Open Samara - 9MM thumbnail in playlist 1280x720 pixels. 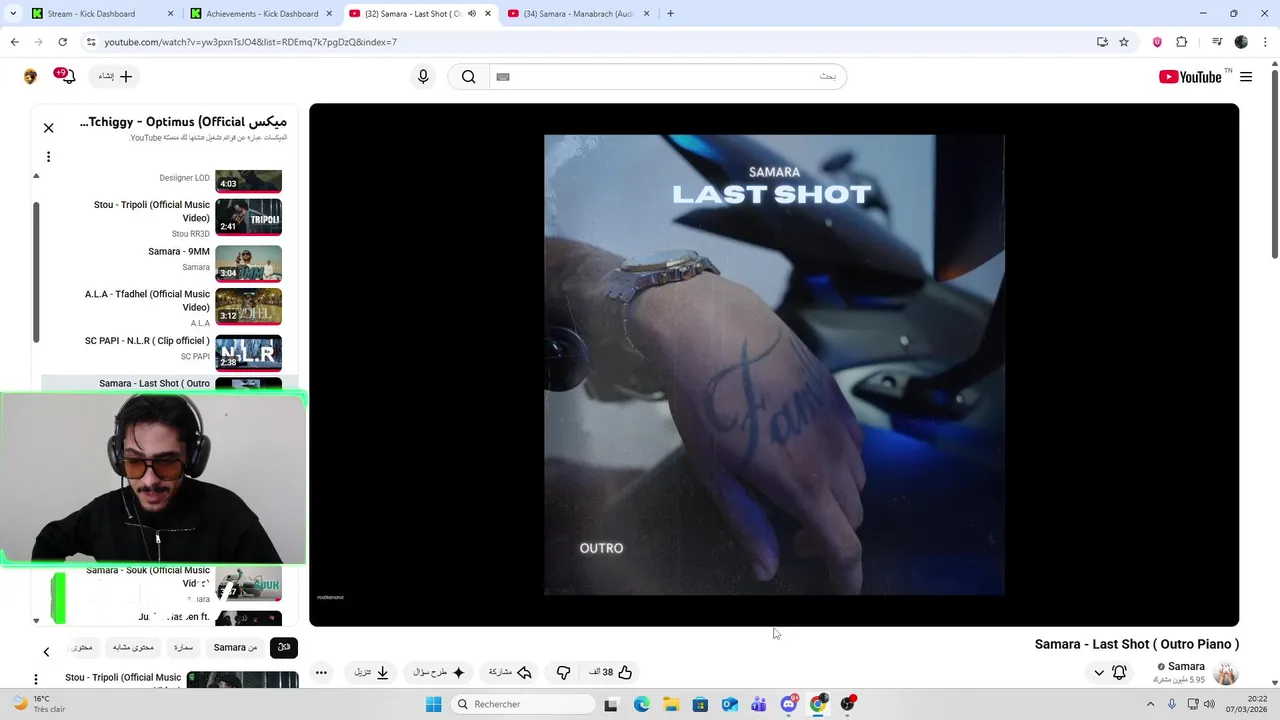pyautogui.click(x=248, y=263)
